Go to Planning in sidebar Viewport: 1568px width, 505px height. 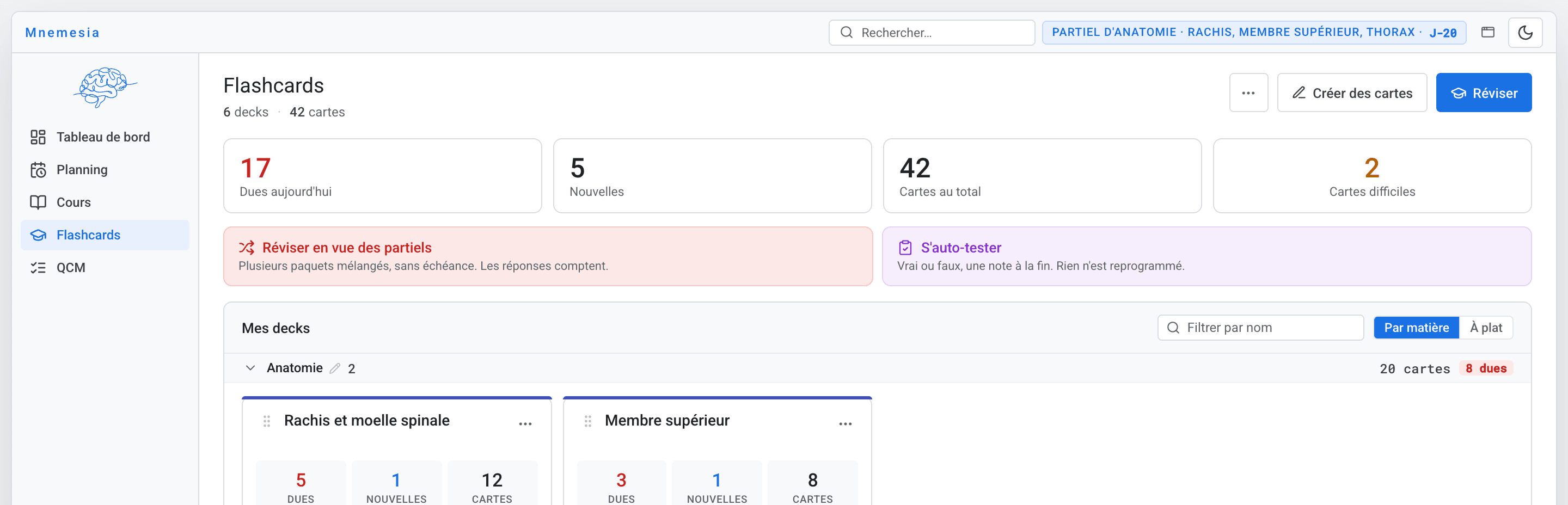point(105,170)
